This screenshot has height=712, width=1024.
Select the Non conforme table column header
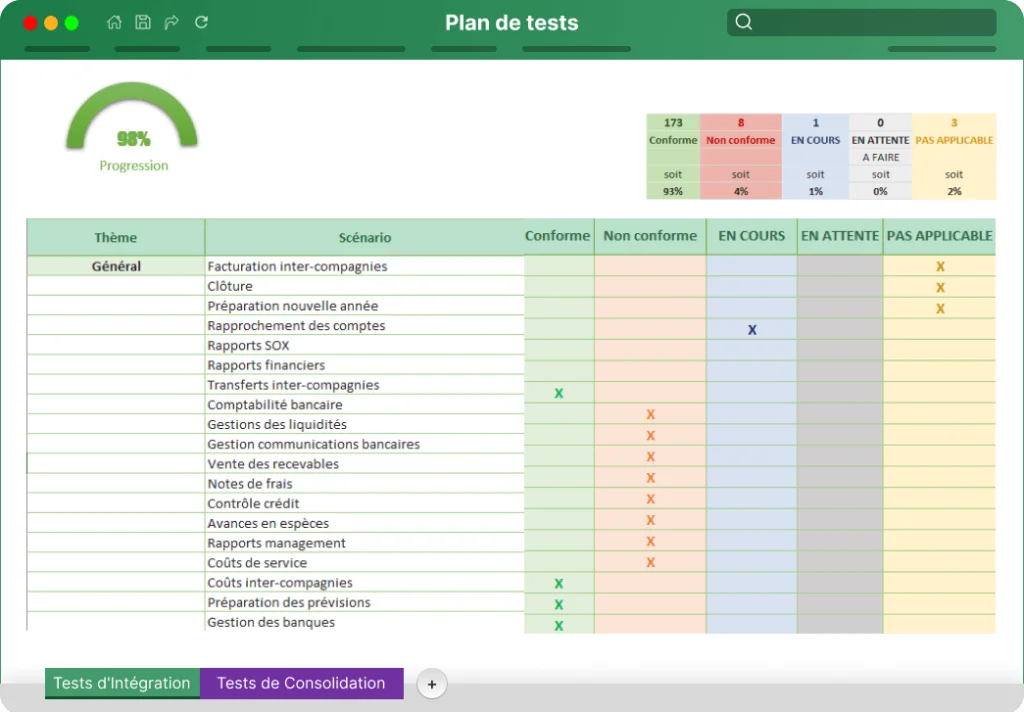(650, 236)
